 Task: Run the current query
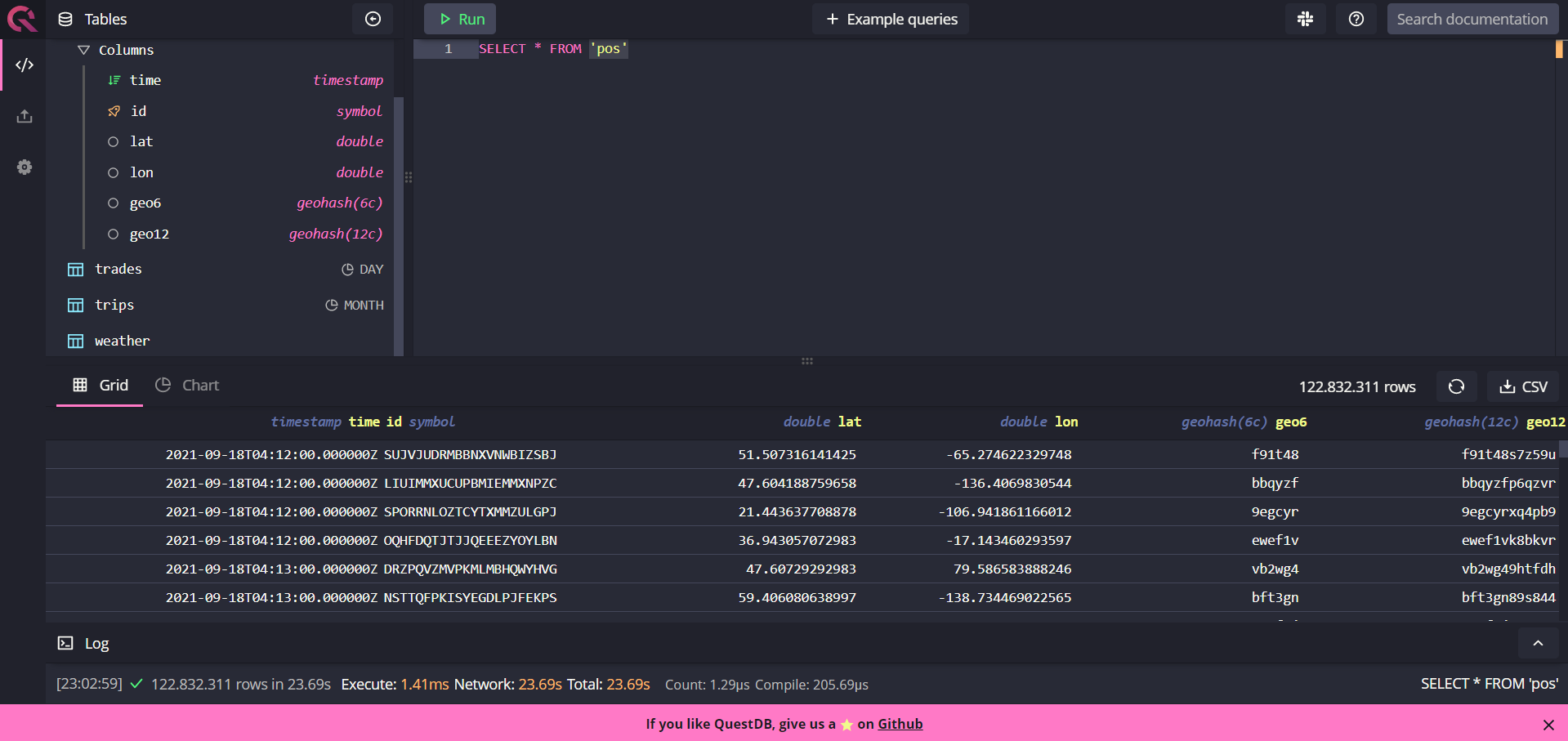coord(460,19)
